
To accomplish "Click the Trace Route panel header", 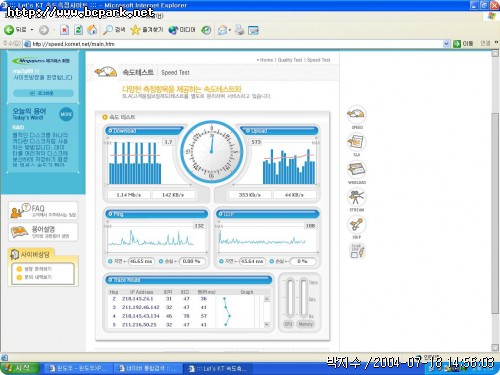I will (189, 280).
